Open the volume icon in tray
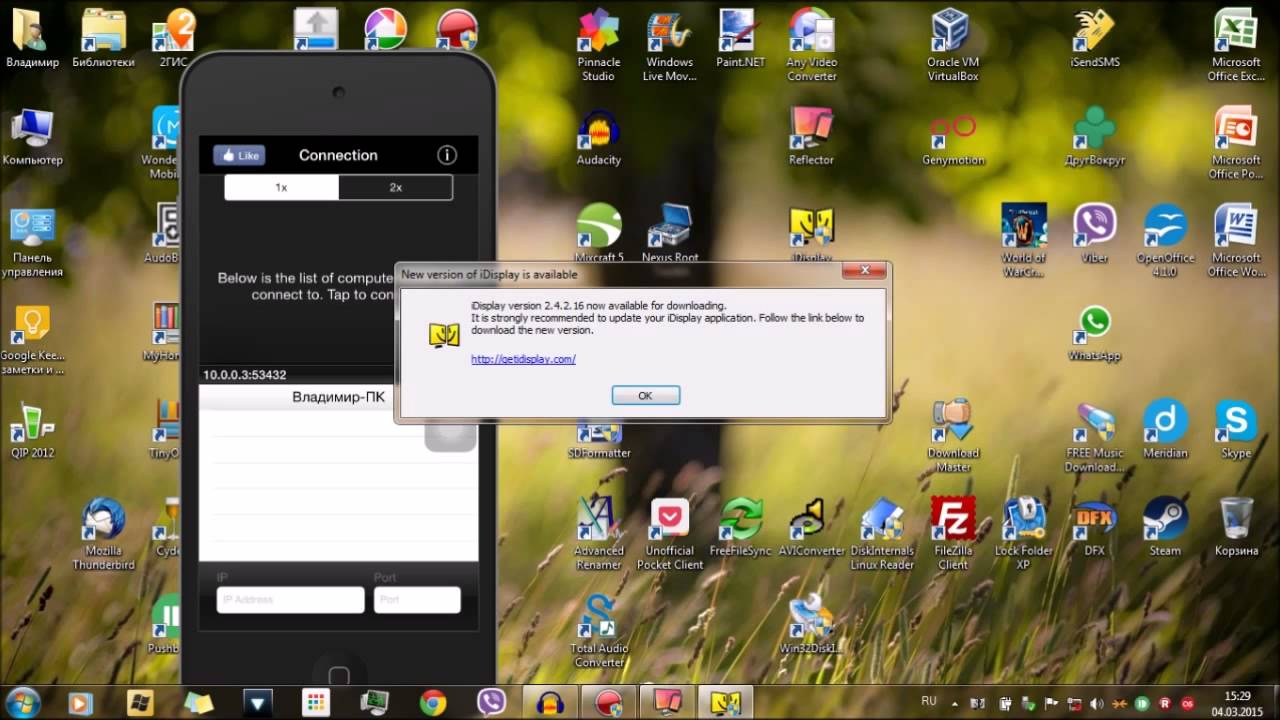Image resolution: width=1280 pixels, height=720 pixels. coord(1099,702)
